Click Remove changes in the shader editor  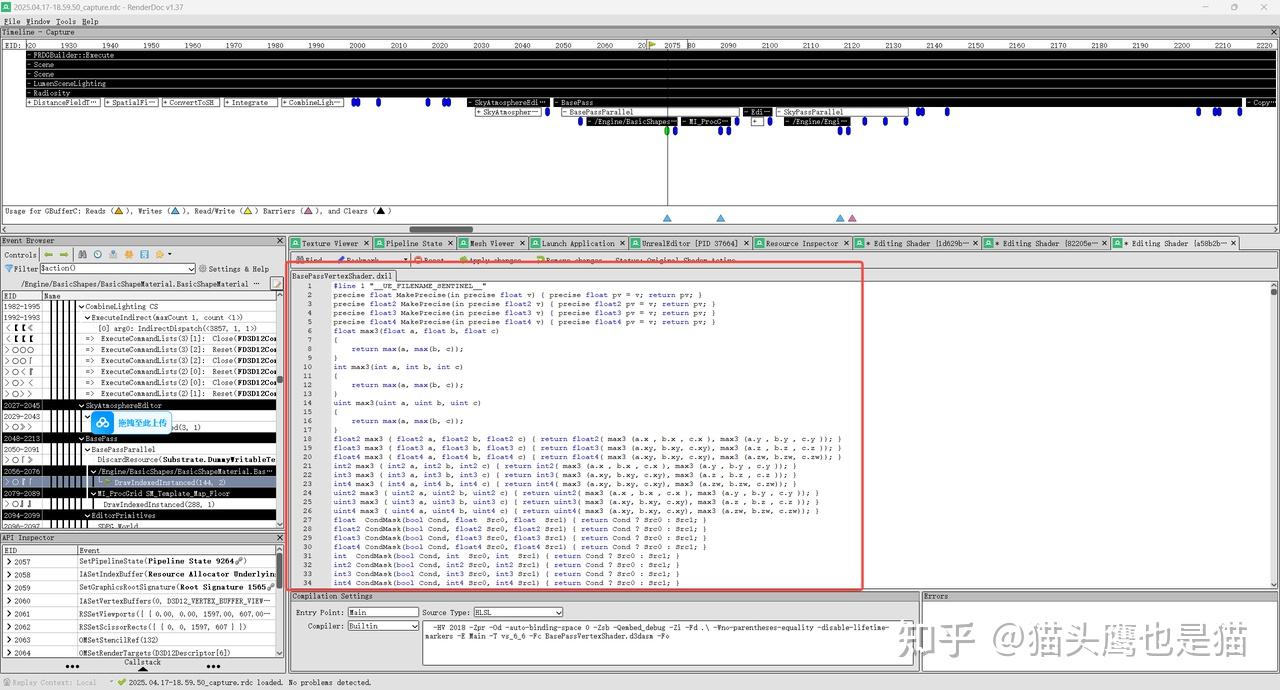coord(573,260)
